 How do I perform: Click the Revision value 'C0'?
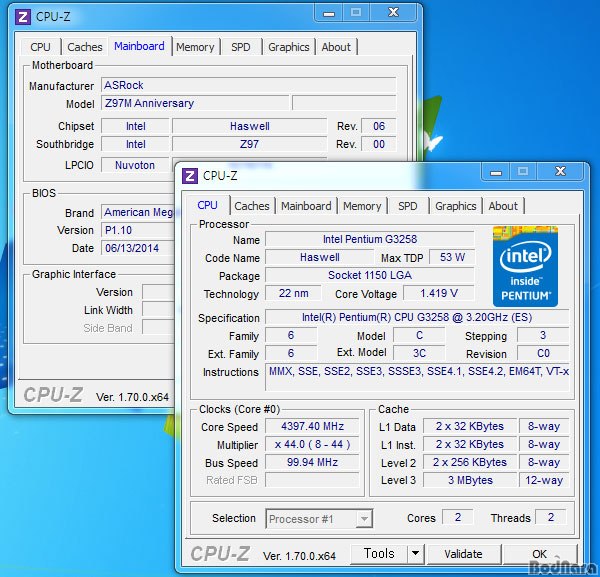point(543,353)
